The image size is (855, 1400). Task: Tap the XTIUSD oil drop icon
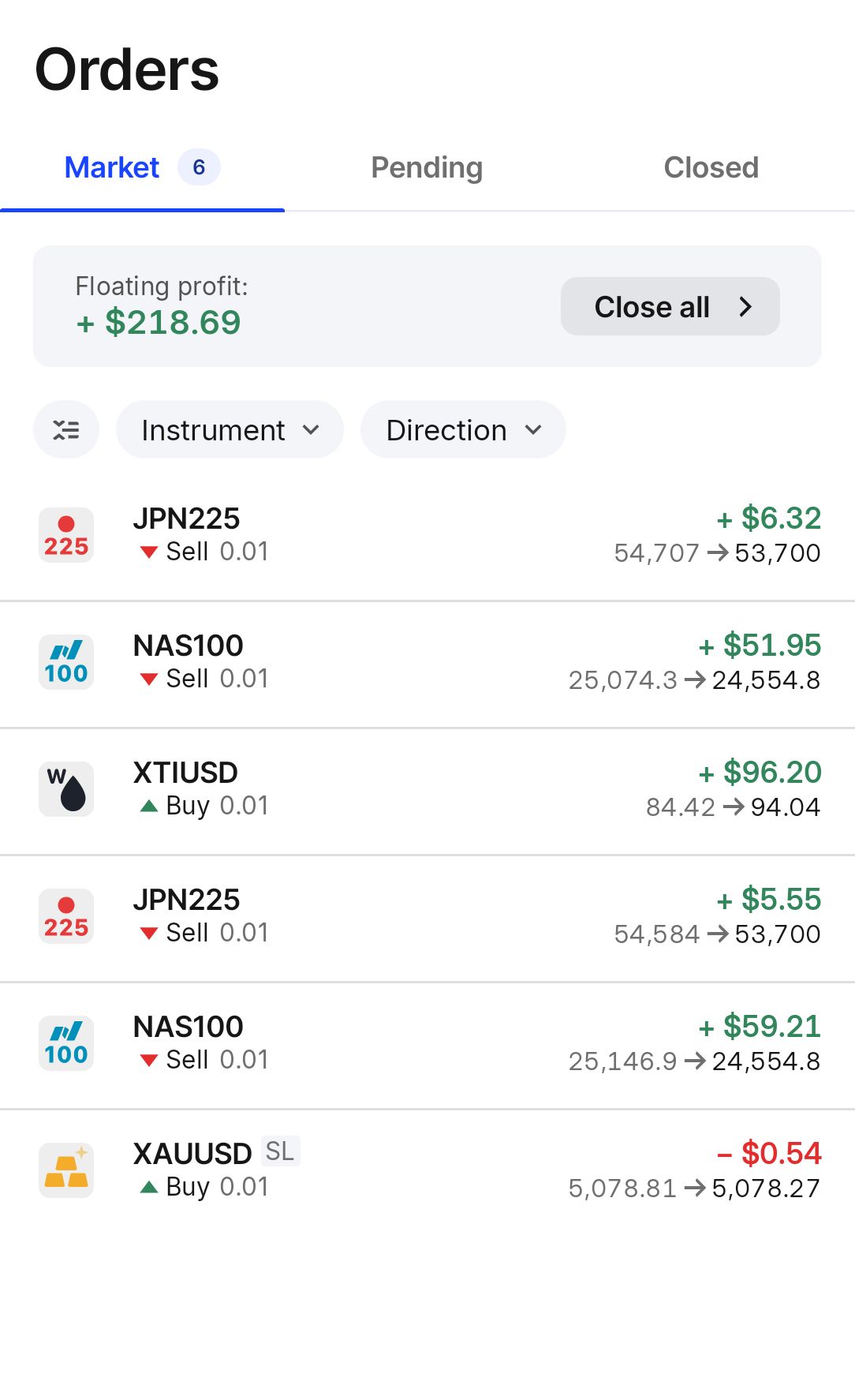pyautogui.click(x=66, y=789)
